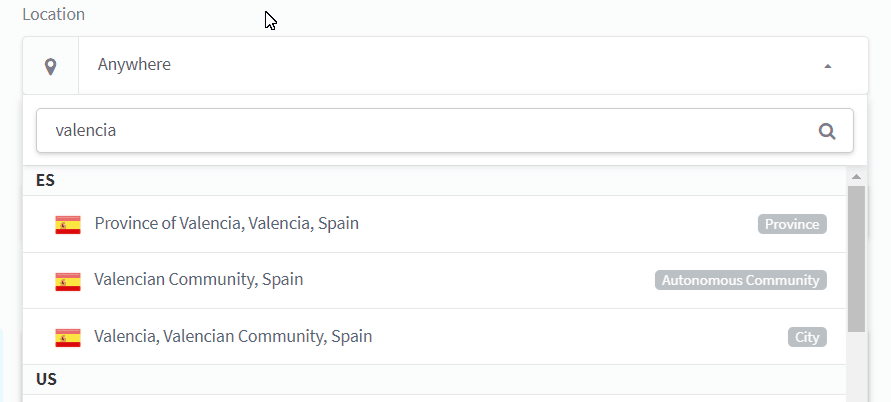The width and height of the screenshot is (891, 402).
Task: Click the City badge
Action: 807,337
